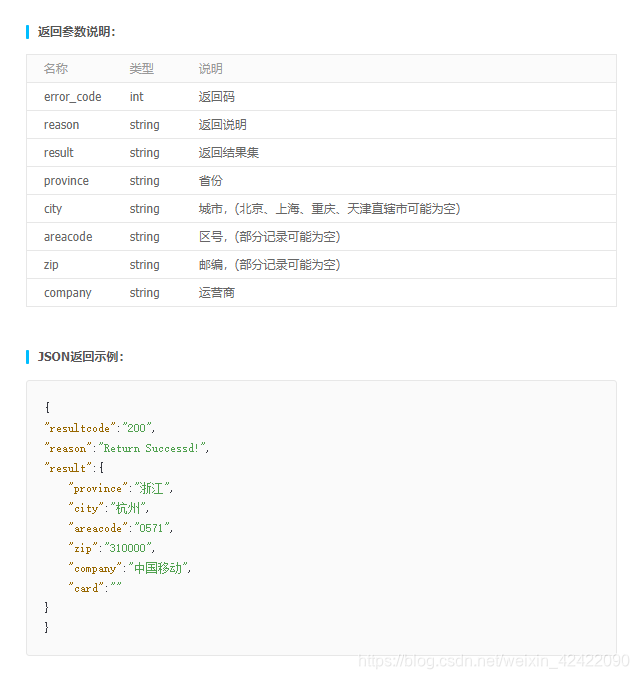Click the reason row in parameter table
This screenshot has width=639, height=679.
click(x=321, y=125)
